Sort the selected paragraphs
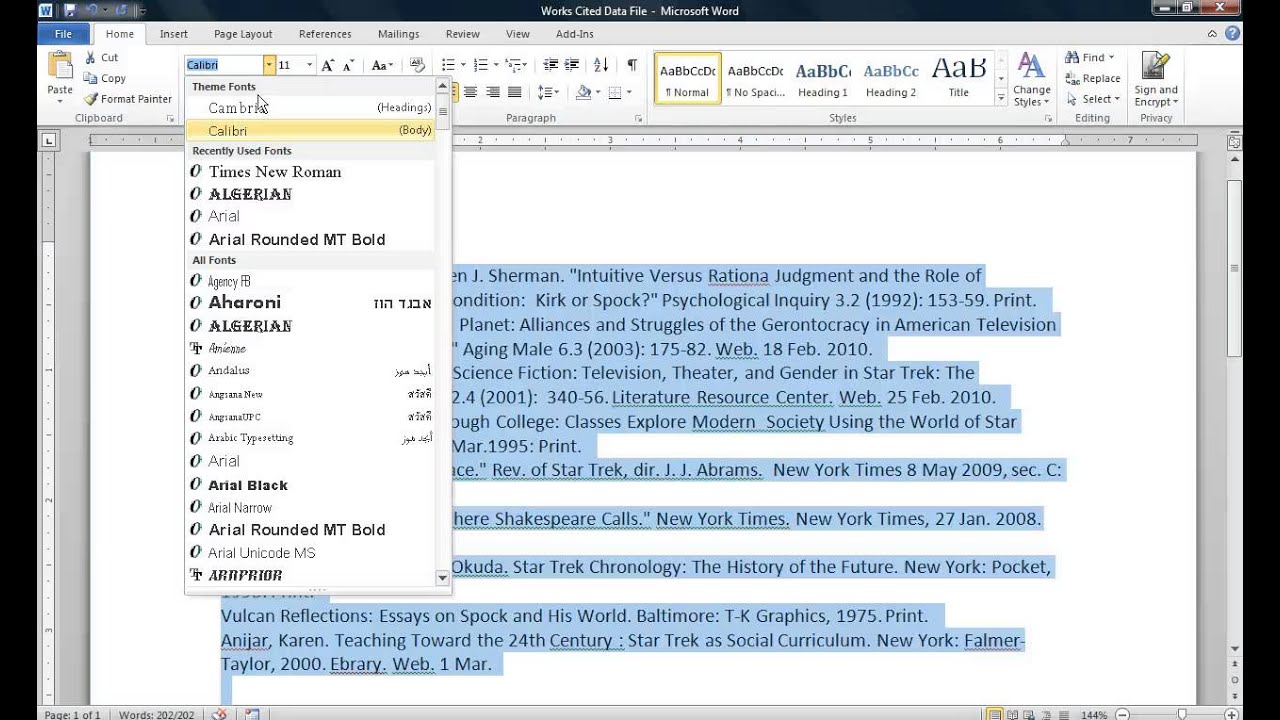The image size is (1280, 720). (x=601, y=65)
